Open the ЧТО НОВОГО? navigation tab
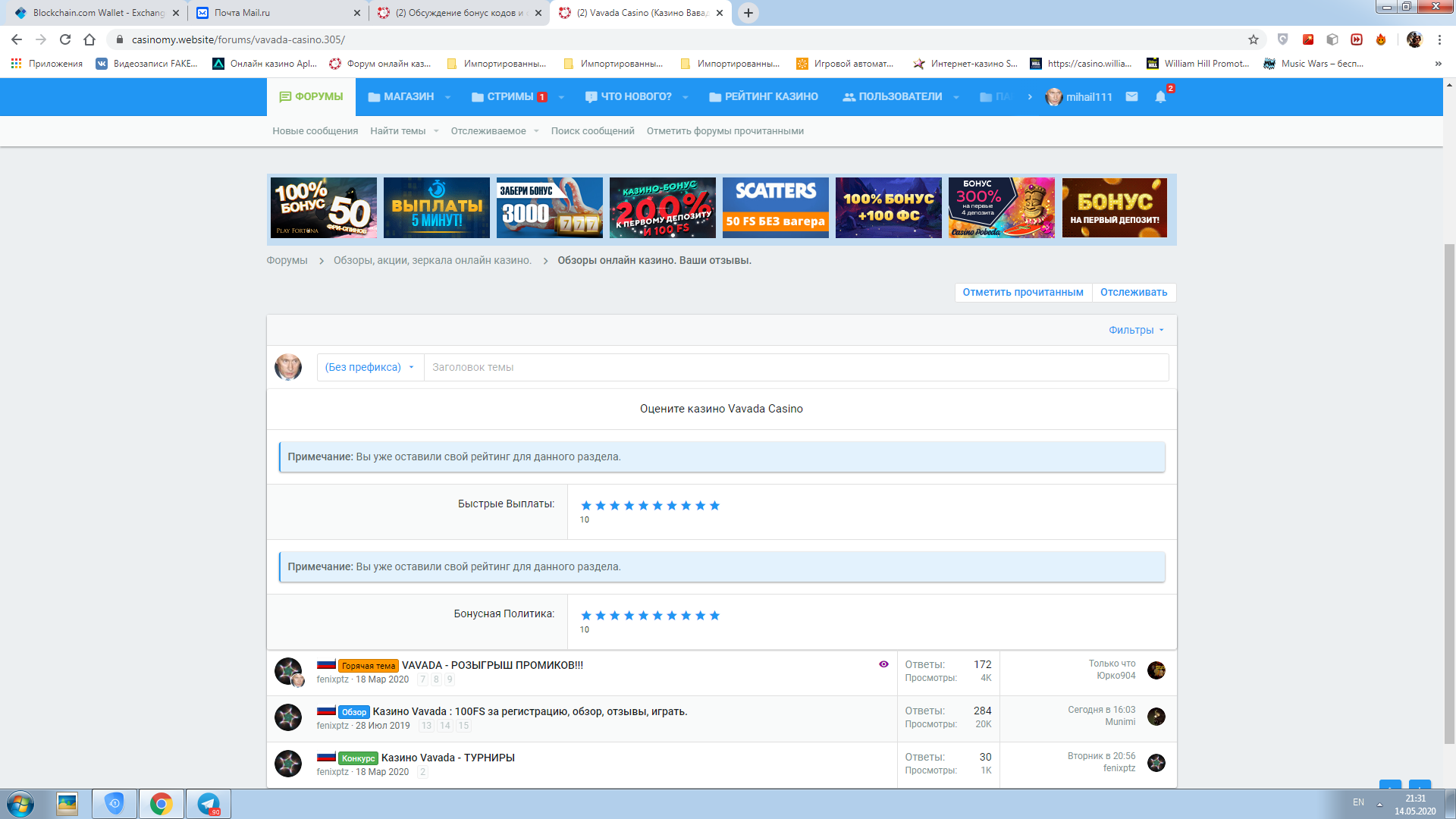1456x819 pixels. (629, 96)
